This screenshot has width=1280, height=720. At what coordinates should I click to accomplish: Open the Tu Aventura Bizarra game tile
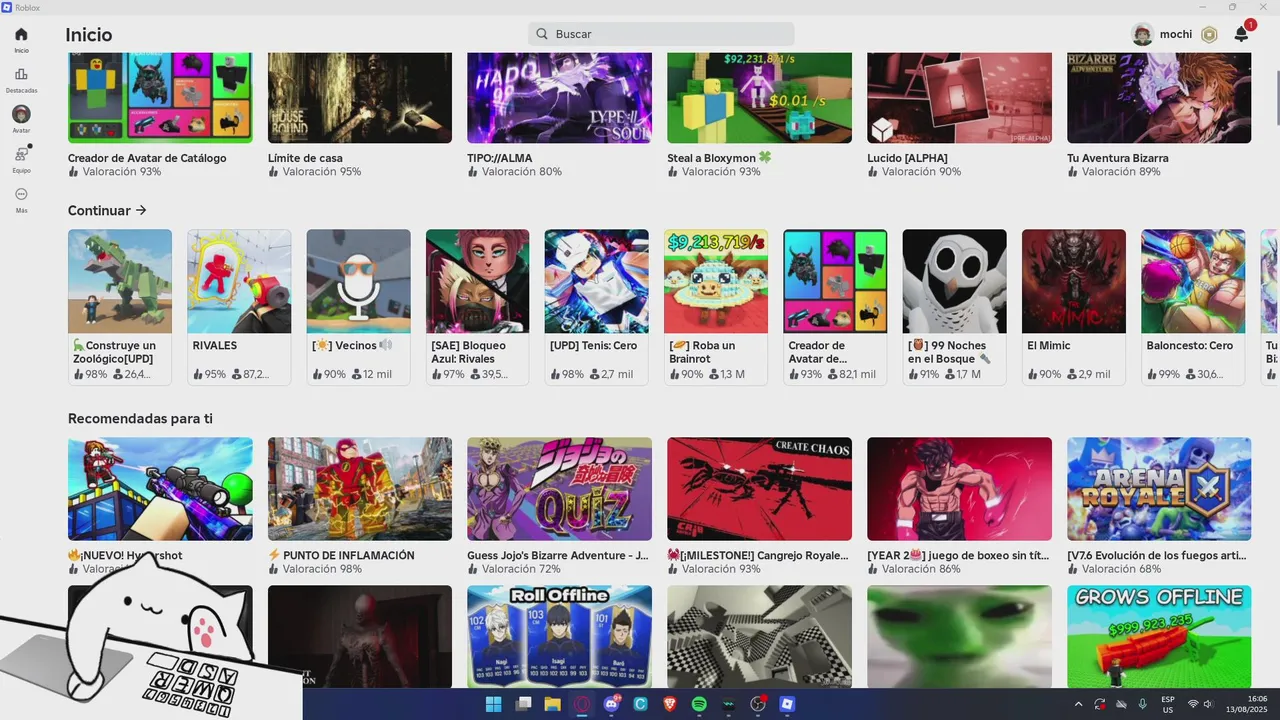click(x=1159, y=98)
